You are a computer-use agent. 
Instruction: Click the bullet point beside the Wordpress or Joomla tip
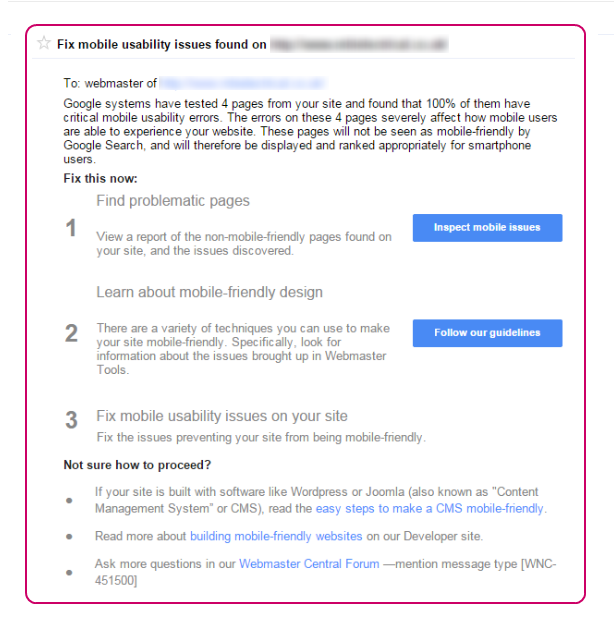tap(69, 501)
